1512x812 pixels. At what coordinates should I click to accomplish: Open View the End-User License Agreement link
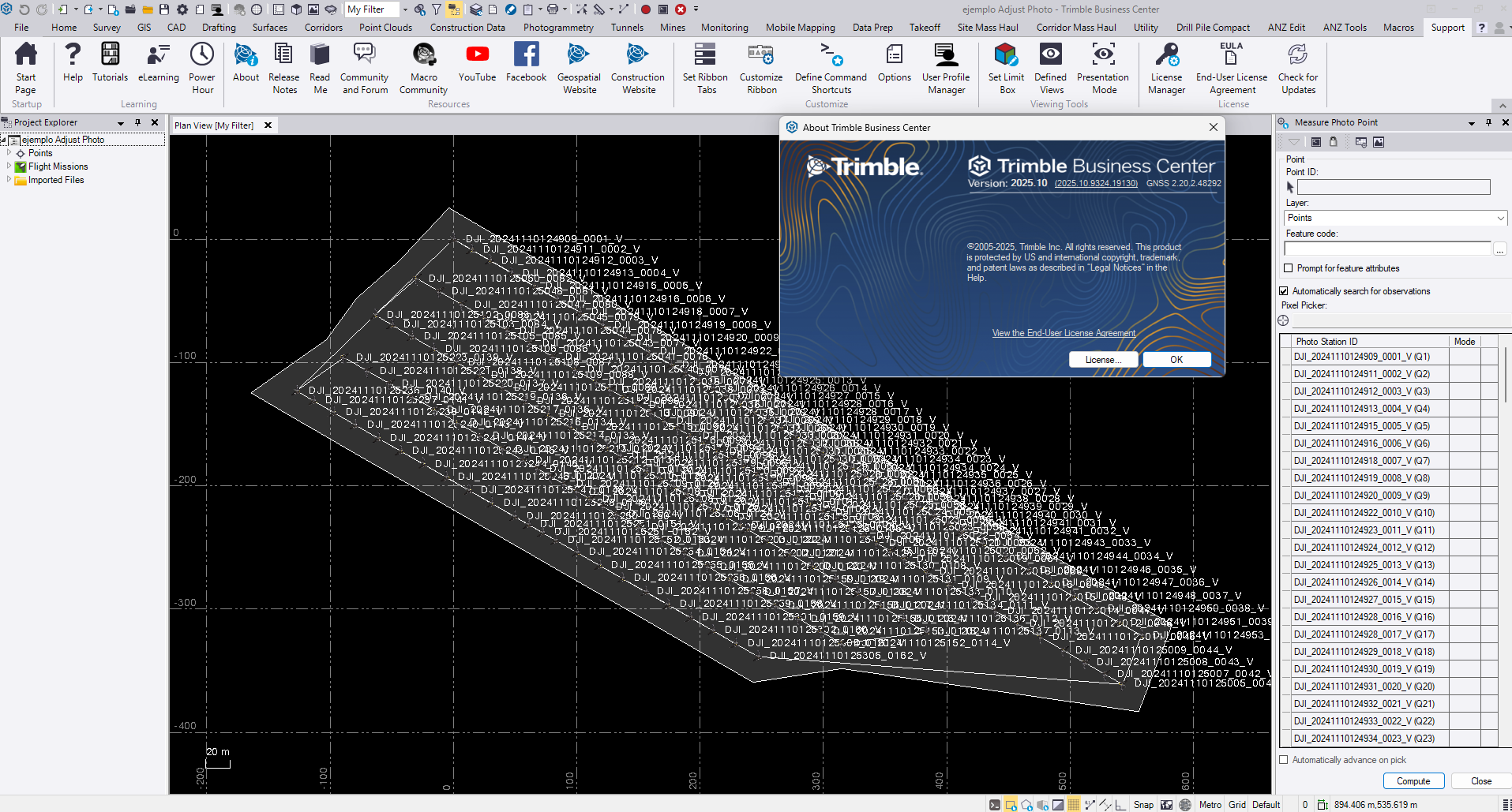coord(1064,333)
